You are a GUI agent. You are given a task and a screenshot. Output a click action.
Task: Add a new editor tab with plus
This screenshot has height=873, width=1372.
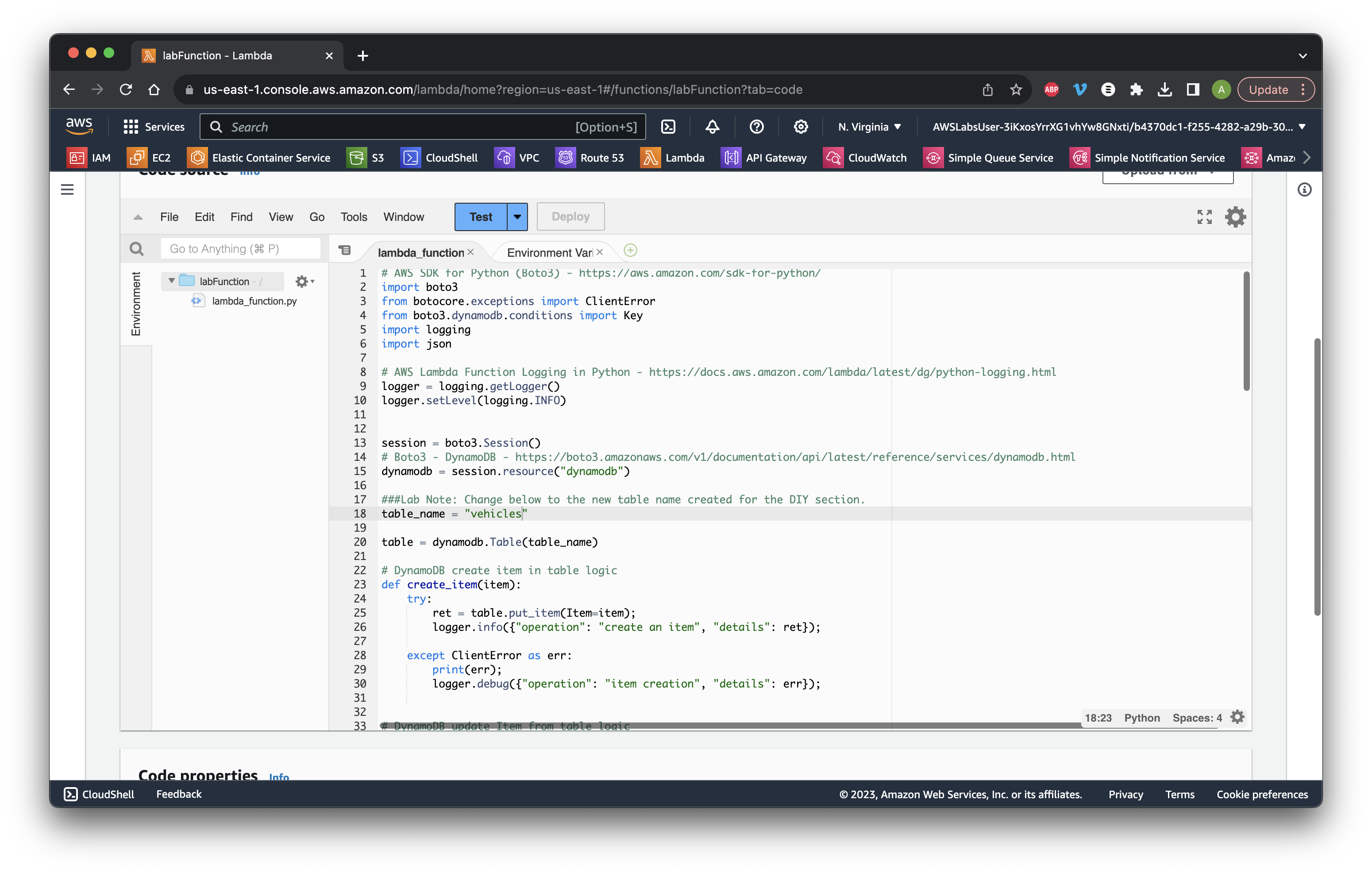[630, 250]
